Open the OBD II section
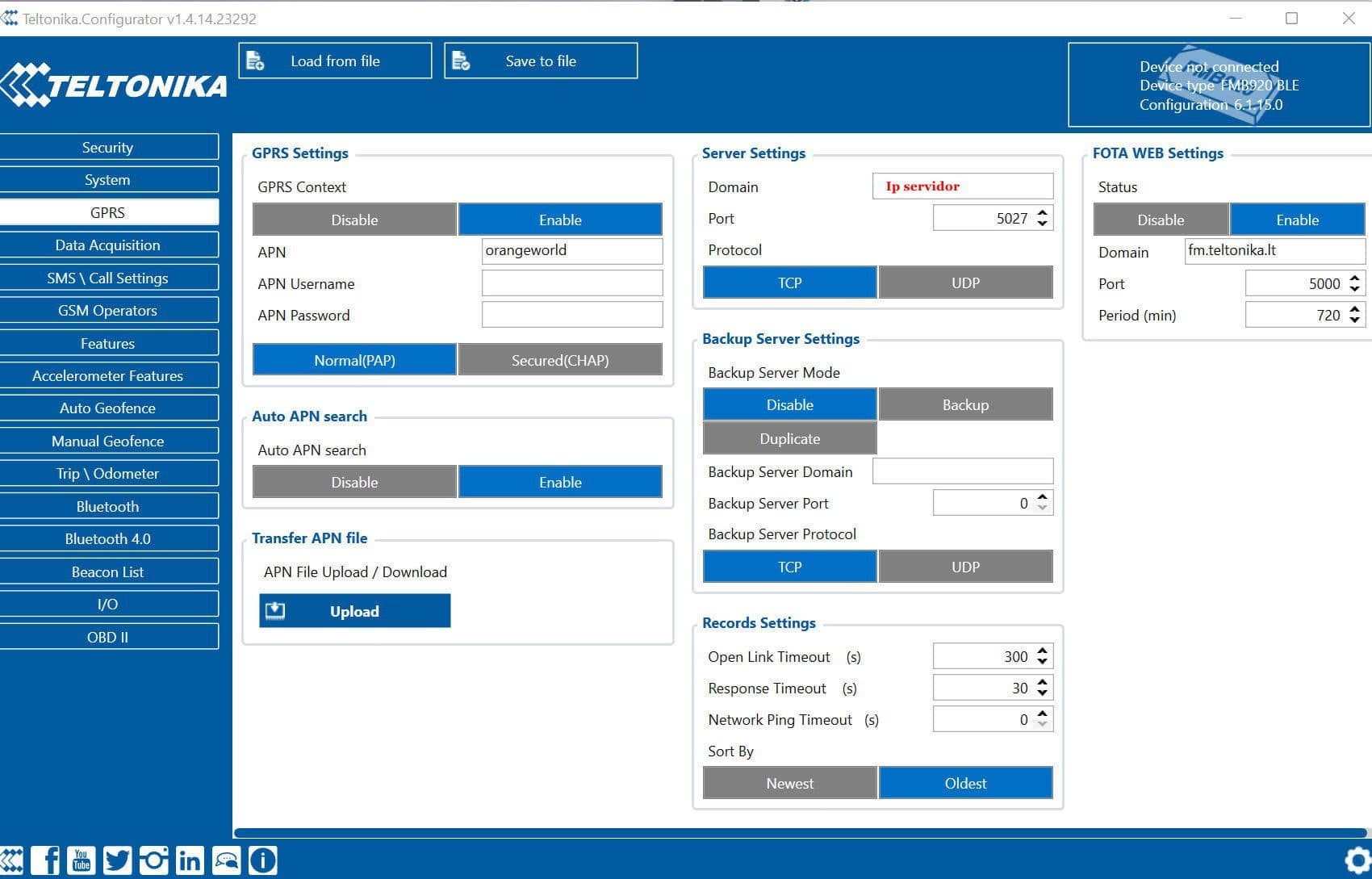1372x879 pixels. point(108,637)
